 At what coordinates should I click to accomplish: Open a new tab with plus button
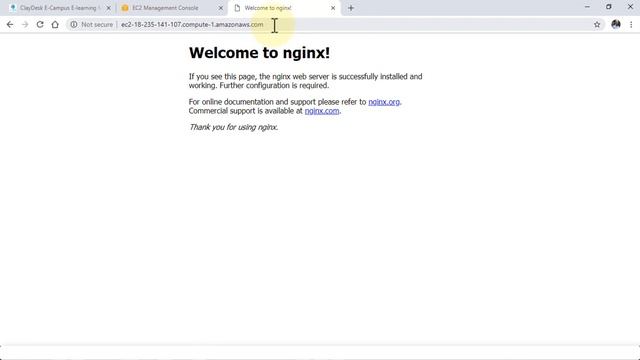click(x=351, y=8)
